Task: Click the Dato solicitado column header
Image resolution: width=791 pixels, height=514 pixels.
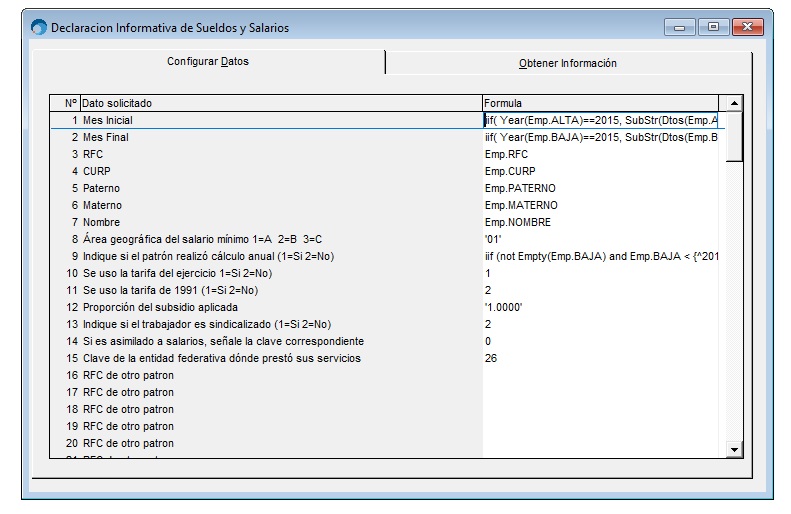Action: [280, 103]
